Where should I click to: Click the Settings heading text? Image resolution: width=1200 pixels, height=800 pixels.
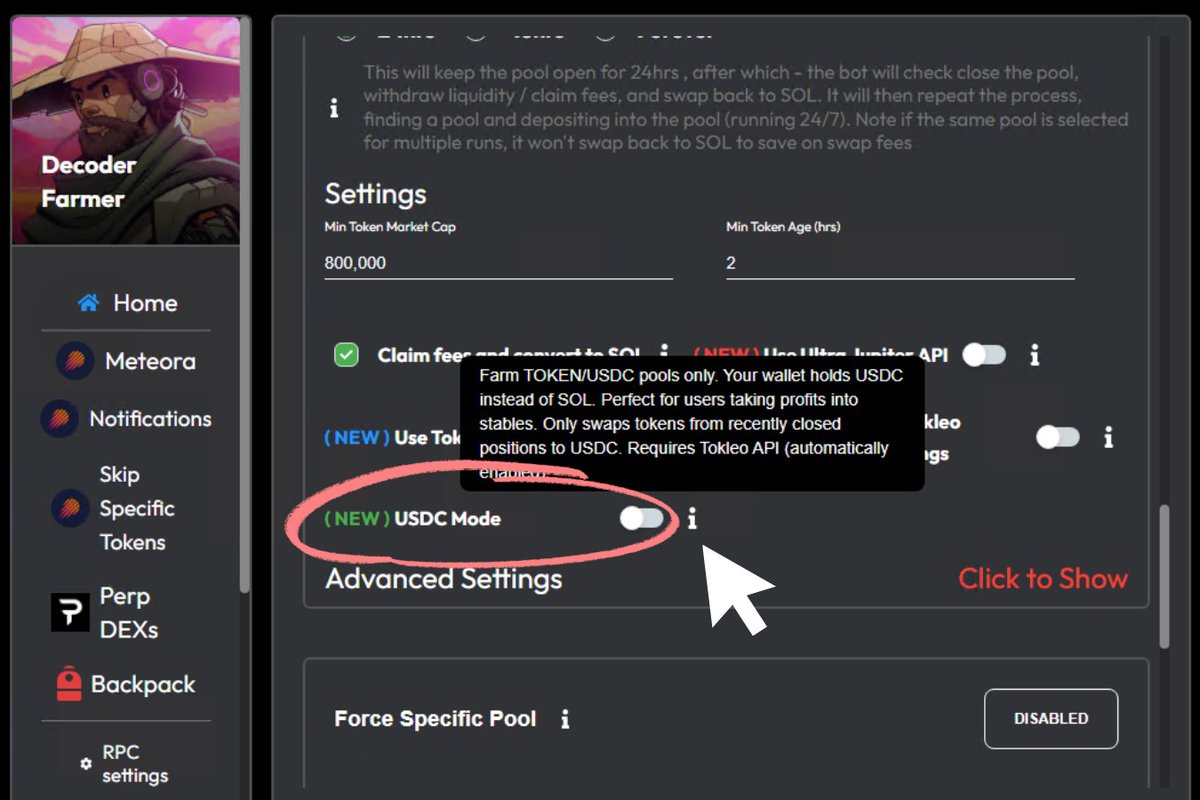coord(376,193)
